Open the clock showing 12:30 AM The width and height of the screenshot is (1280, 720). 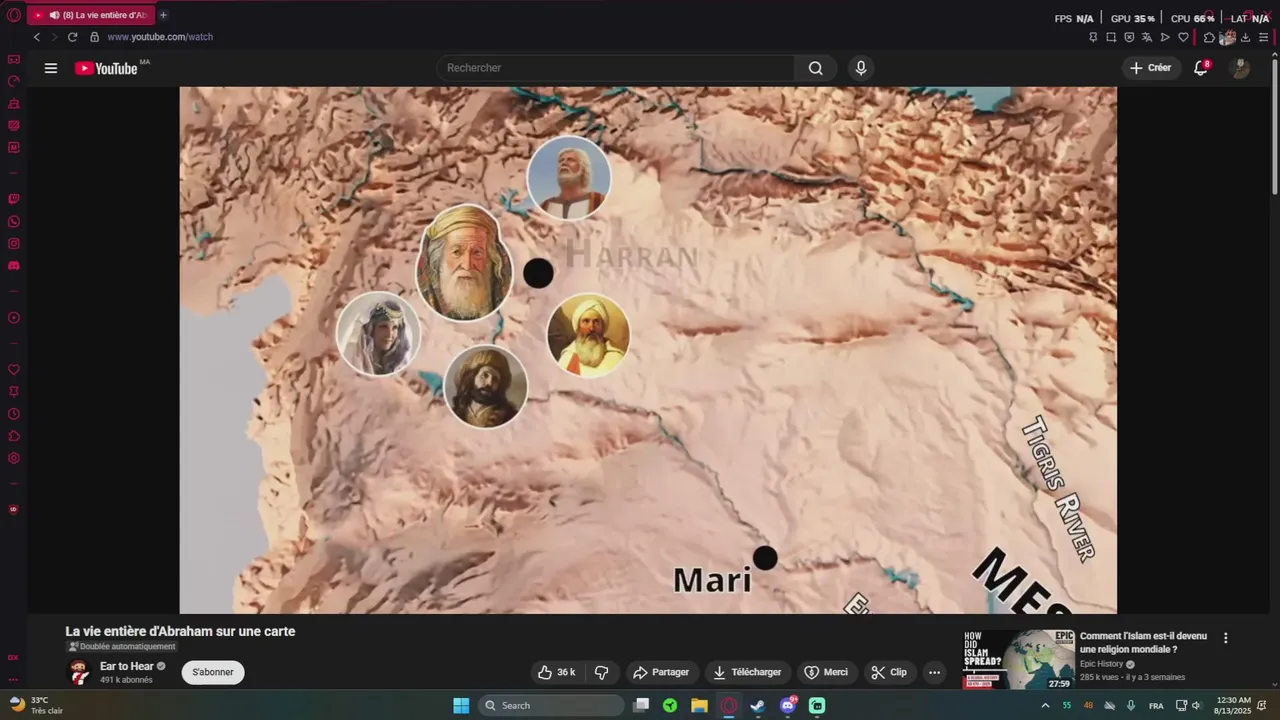click(1233, 705)
